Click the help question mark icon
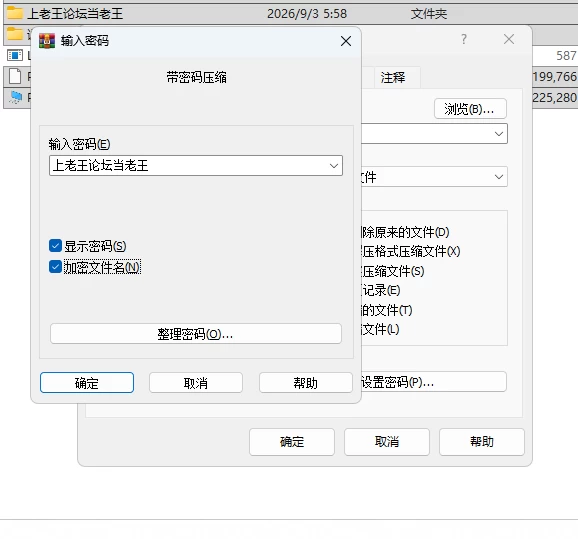This screenshot has height=539, width=578. [x=464, y=39]
